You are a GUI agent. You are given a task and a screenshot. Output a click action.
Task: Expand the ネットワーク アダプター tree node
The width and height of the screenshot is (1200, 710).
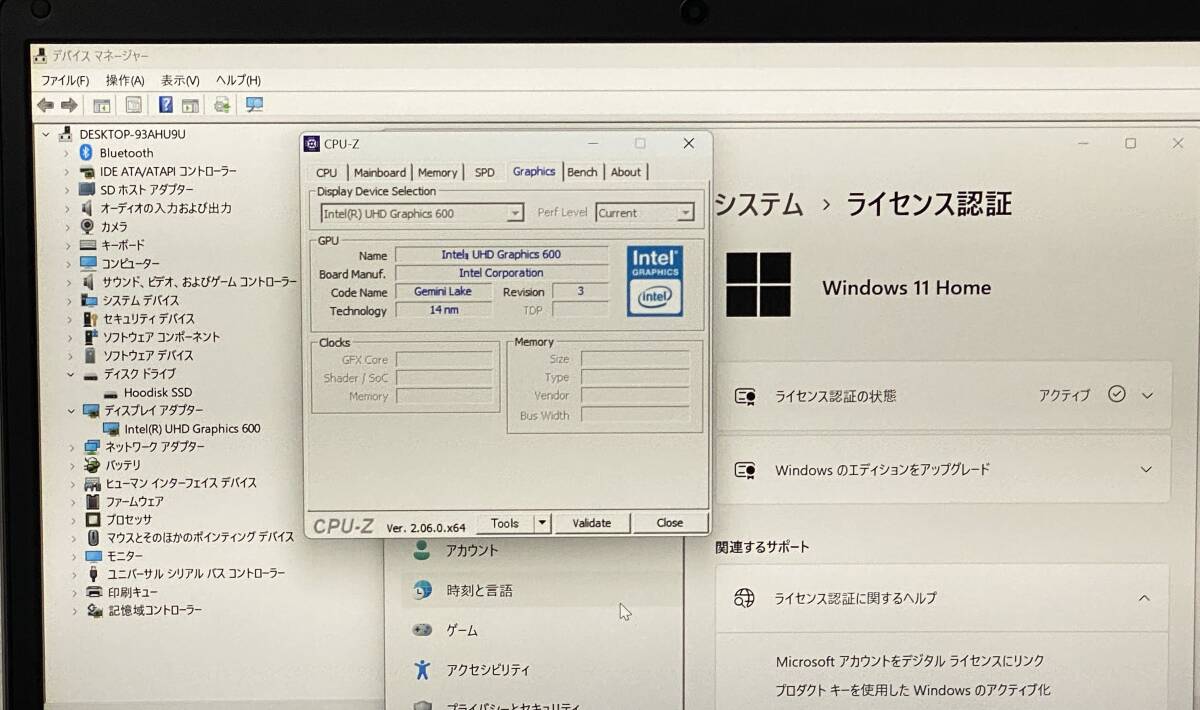pos(70,447)
